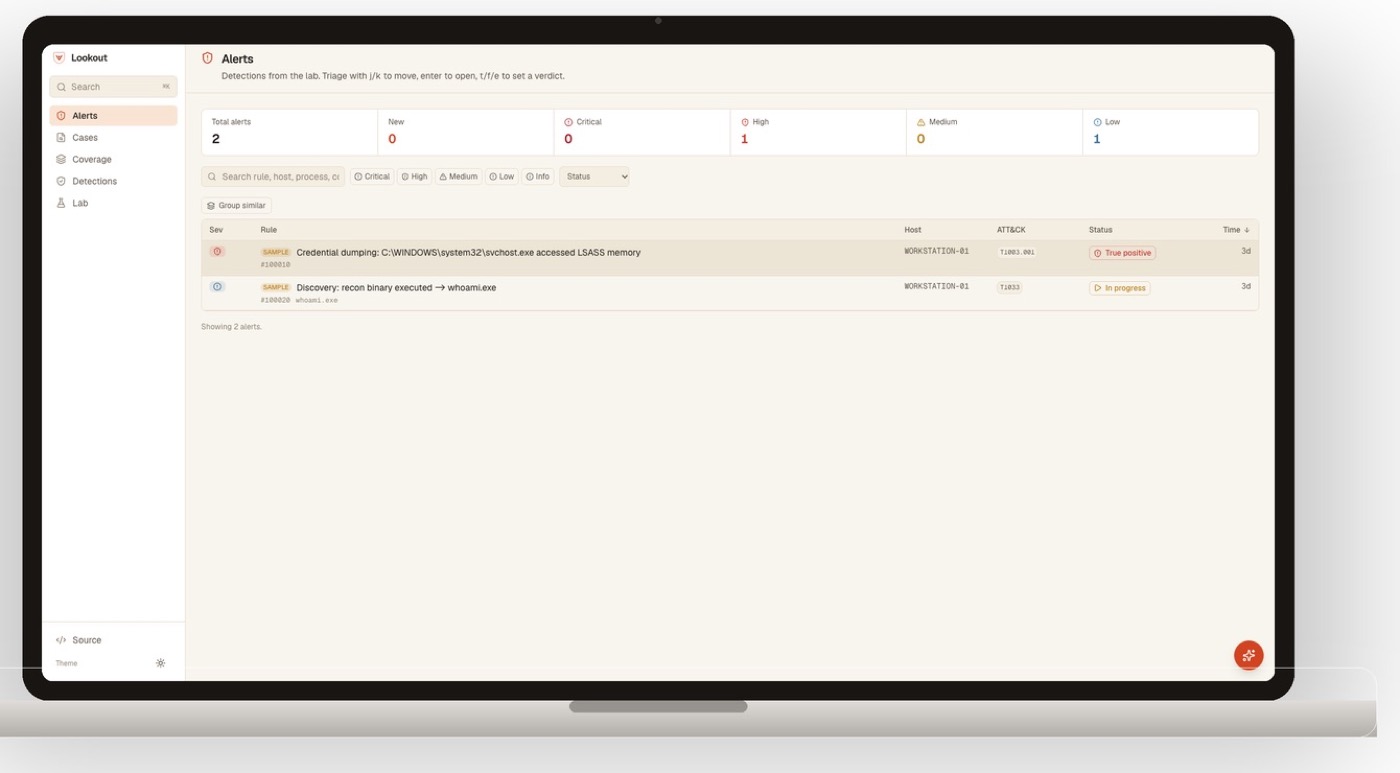
Task: Toggle the Info severity filter
Action: (538, 176)
